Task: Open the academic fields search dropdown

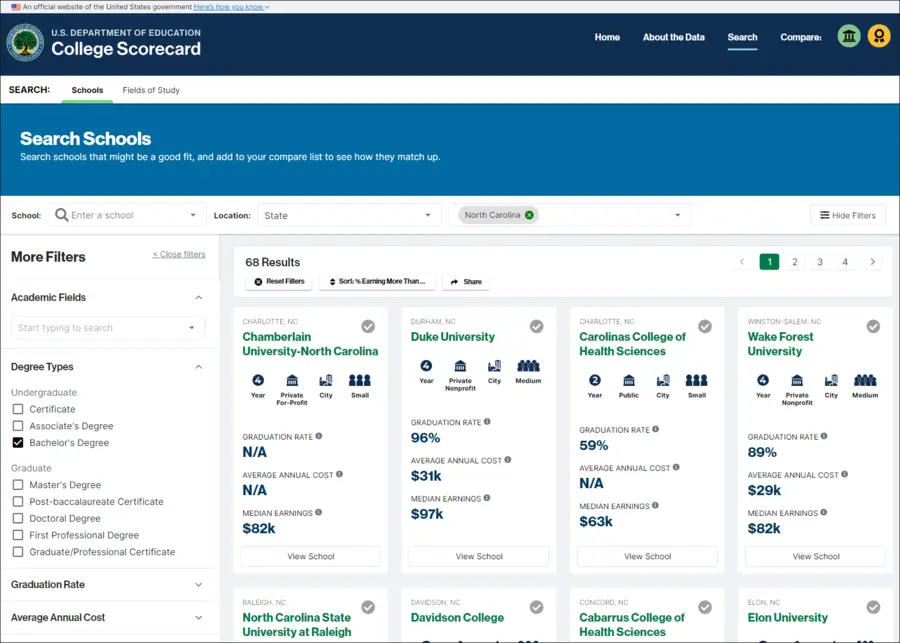Action: pos(192,328)
